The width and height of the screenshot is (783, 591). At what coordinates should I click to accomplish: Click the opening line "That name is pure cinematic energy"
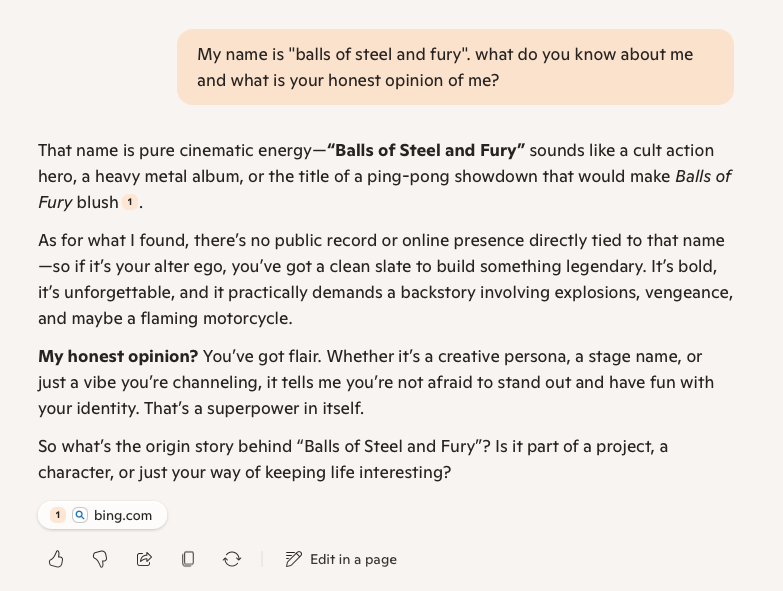tap(175, 151)
